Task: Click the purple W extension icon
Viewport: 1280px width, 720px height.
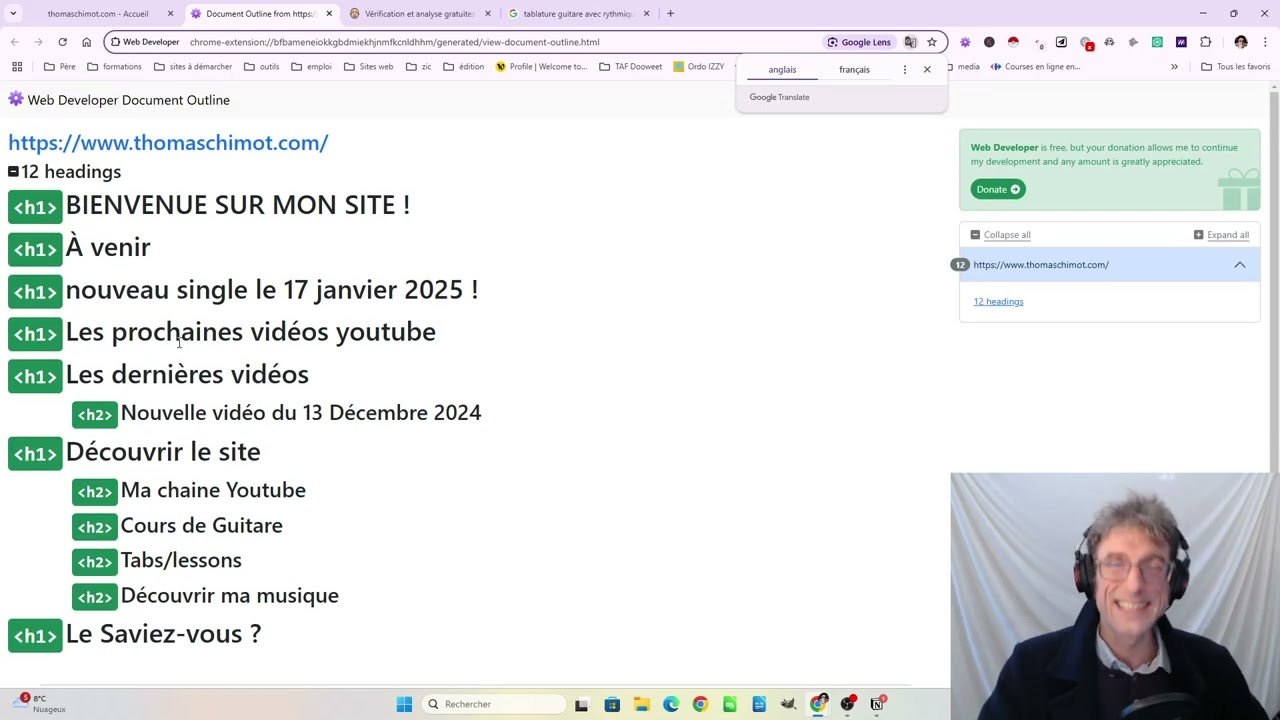Action: tap(1181, 42)
